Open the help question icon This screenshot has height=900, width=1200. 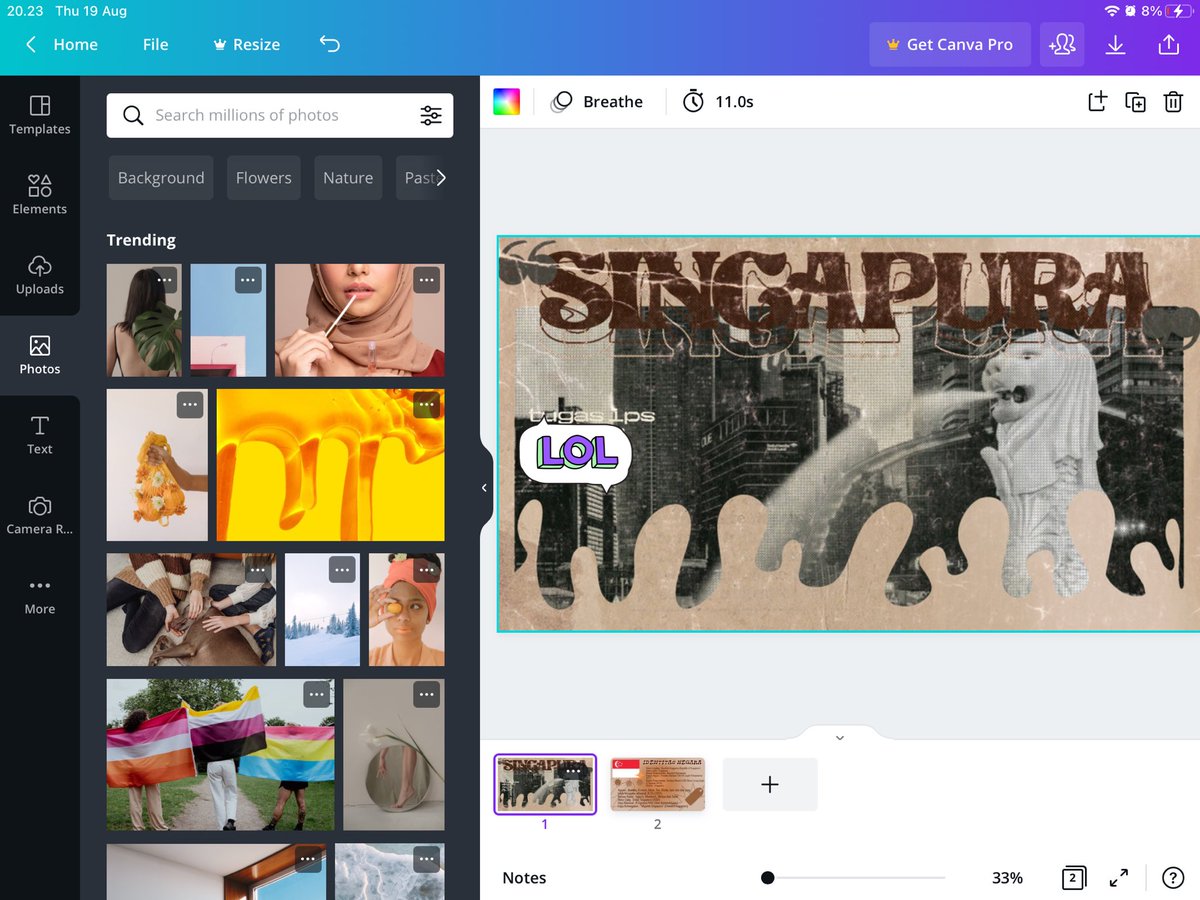[1173, 878]
